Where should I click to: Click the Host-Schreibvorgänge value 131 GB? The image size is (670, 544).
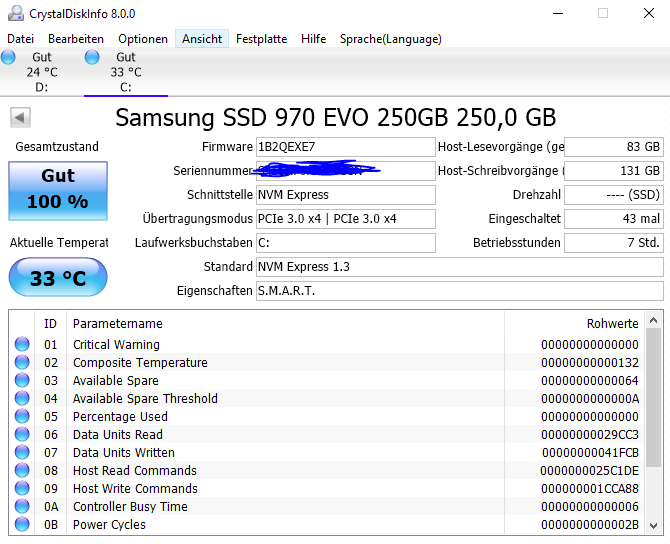point(614,171)
